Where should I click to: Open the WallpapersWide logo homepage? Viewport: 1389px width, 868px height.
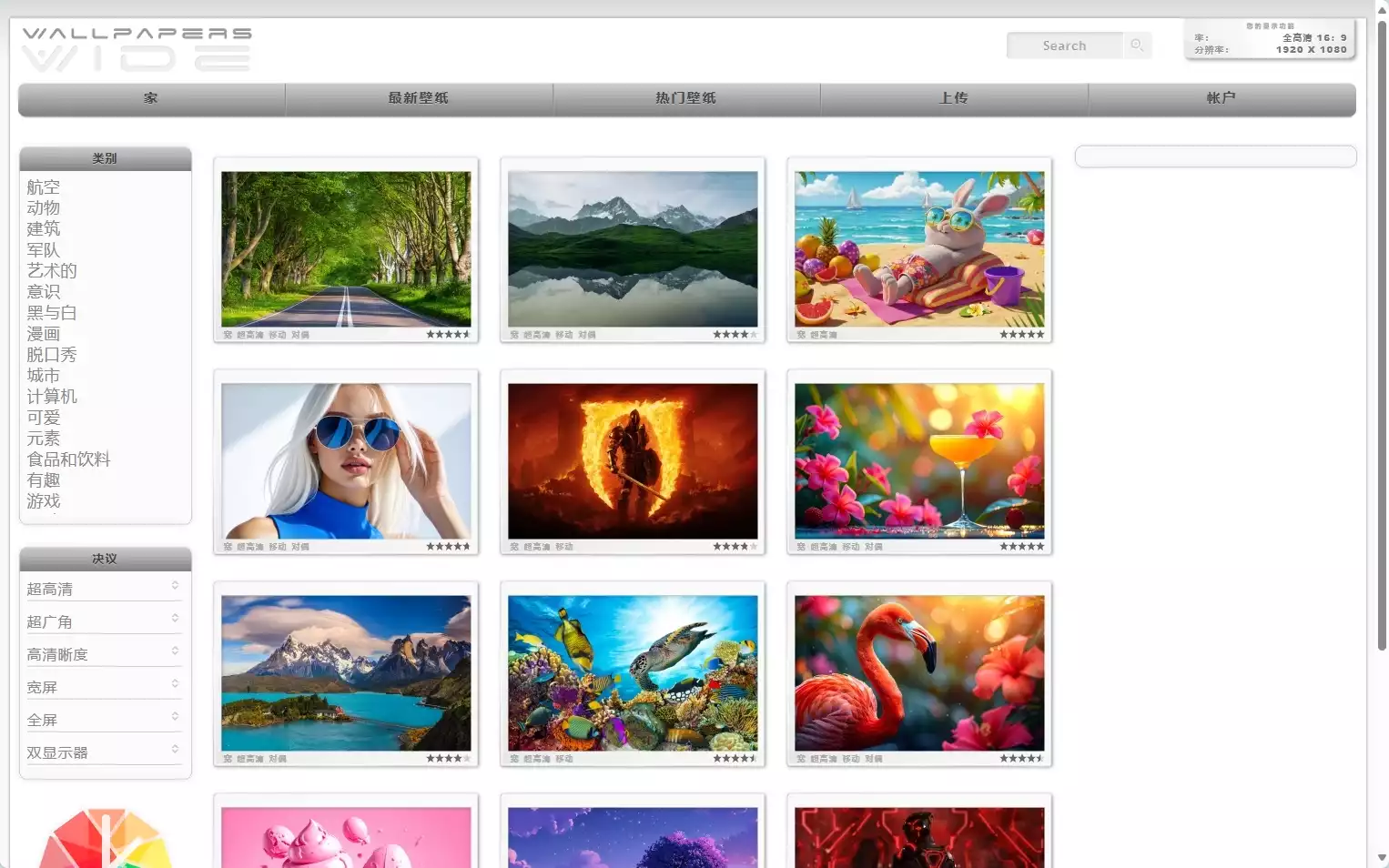[x=137, y=49]
